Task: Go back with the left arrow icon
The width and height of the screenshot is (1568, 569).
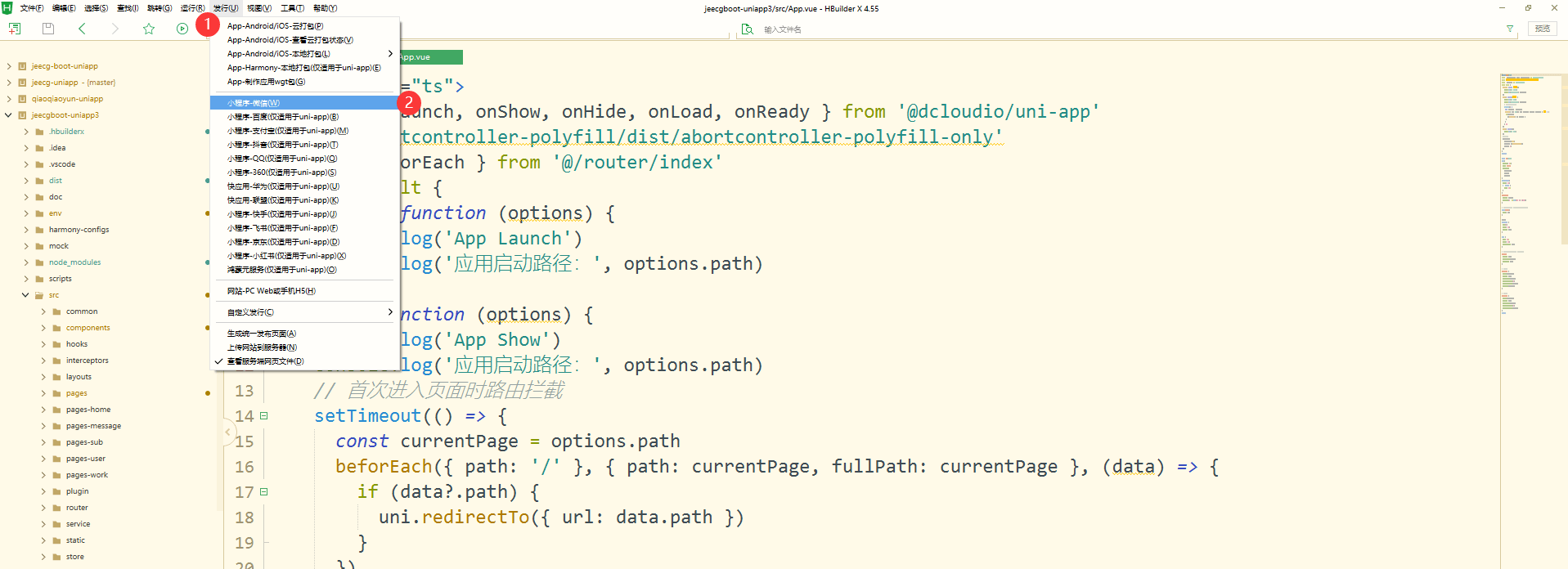Action: pos(82,29)
